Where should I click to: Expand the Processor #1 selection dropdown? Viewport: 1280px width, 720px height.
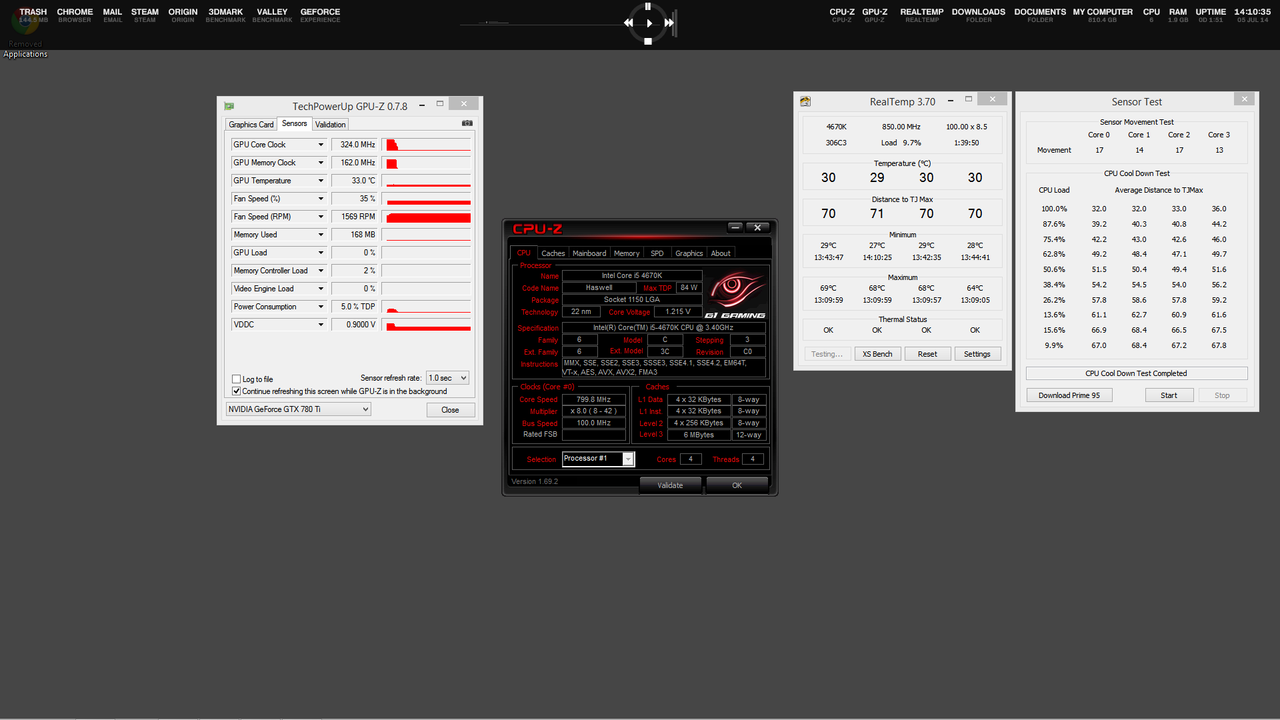pos(628,459)
